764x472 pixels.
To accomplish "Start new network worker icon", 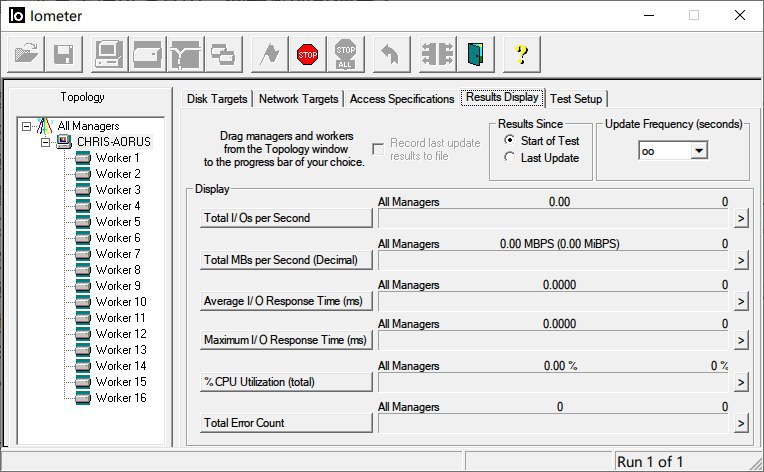I will click(185, 54).
